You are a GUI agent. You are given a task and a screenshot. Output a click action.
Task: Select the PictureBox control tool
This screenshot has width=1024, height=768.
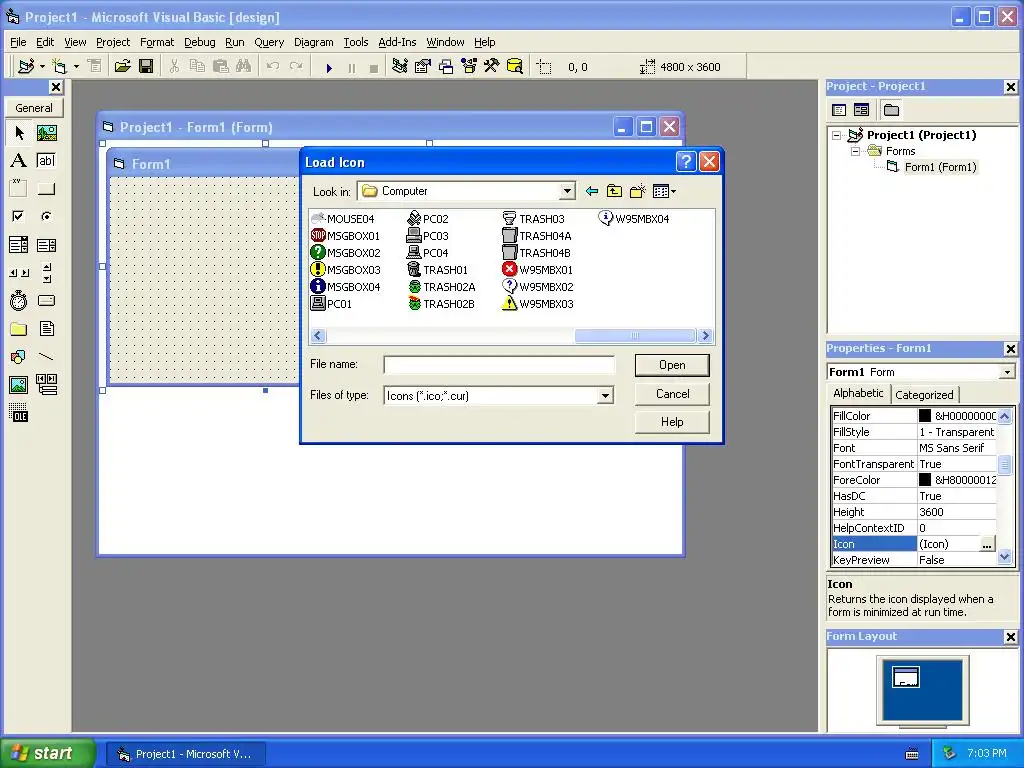pyautogui.click(x=46, y=133)
